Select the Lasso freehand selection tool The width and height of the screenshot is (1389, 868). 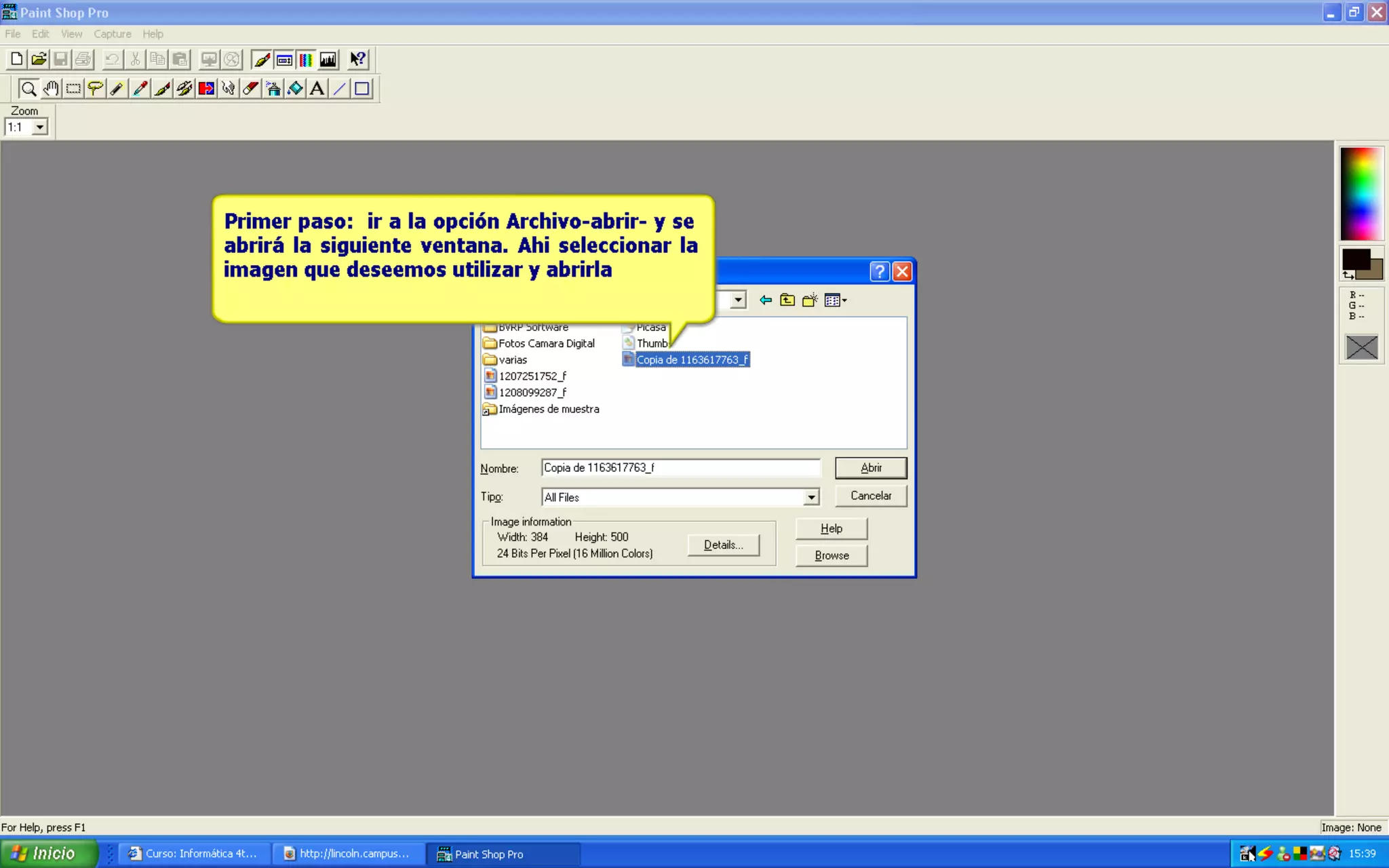coord(95,89)
